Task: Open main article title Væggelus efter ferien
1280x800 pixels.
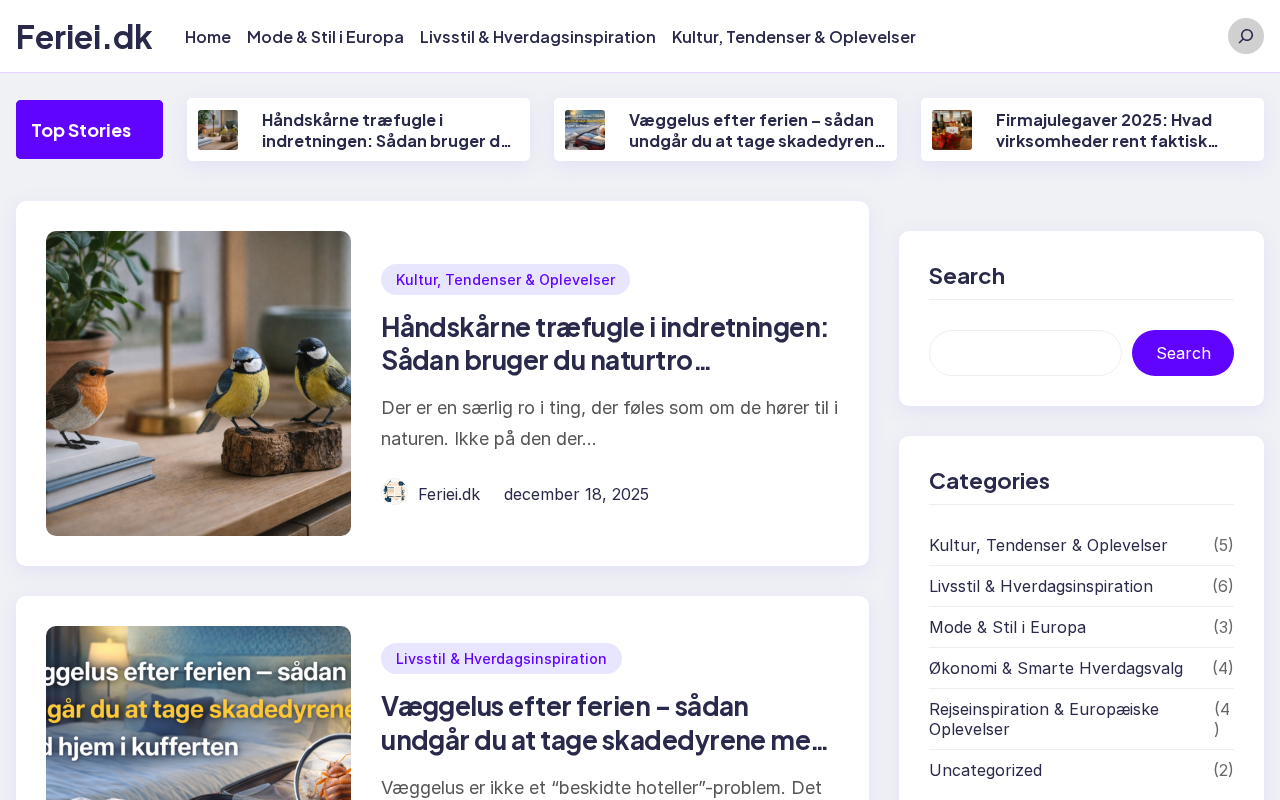Action: [604, 722]
